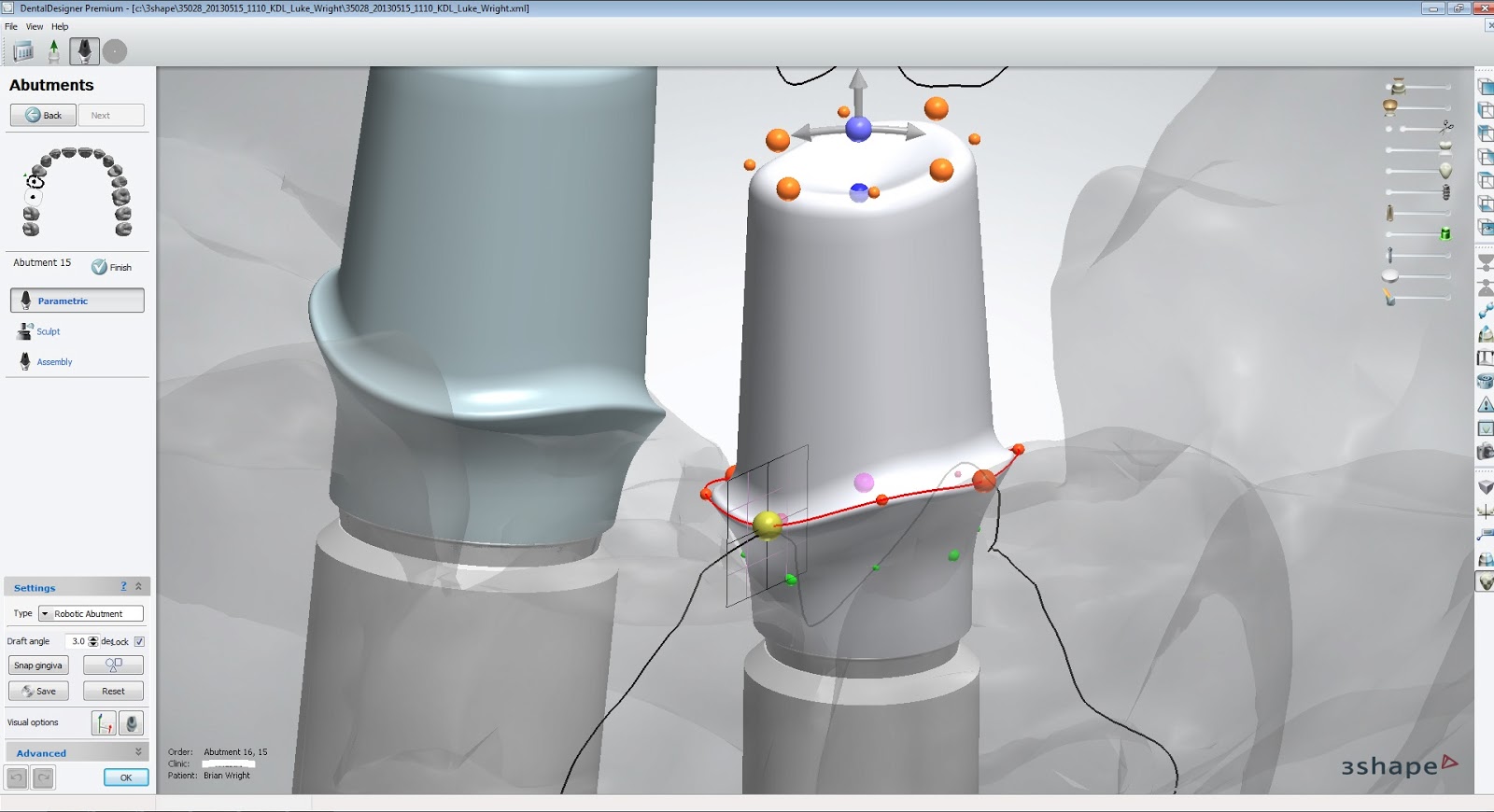Select a tooth in the dental arch diagram
The image size is (1494, 812).
click(x=77, y=191)
